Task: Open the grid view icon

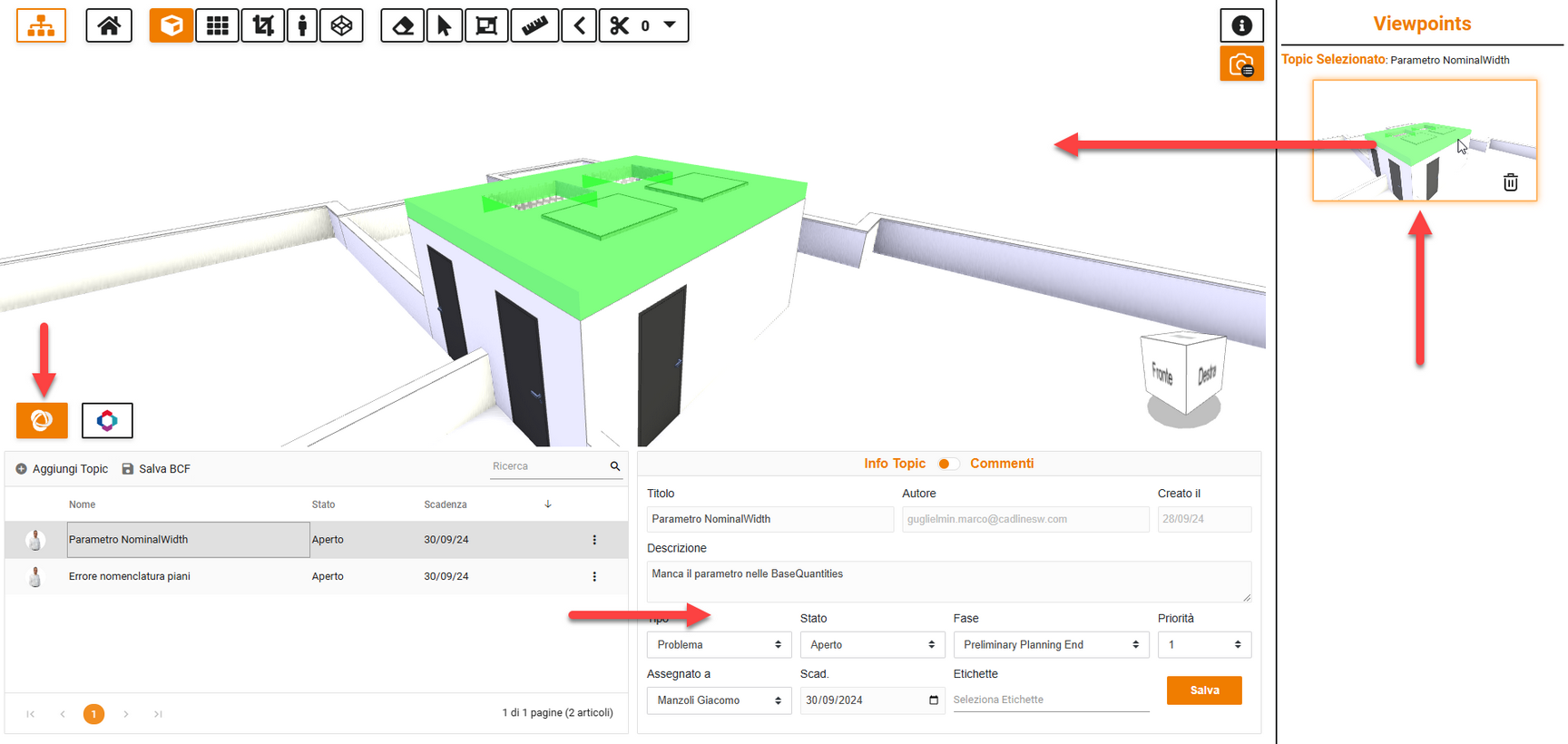Action: [218, 25]
